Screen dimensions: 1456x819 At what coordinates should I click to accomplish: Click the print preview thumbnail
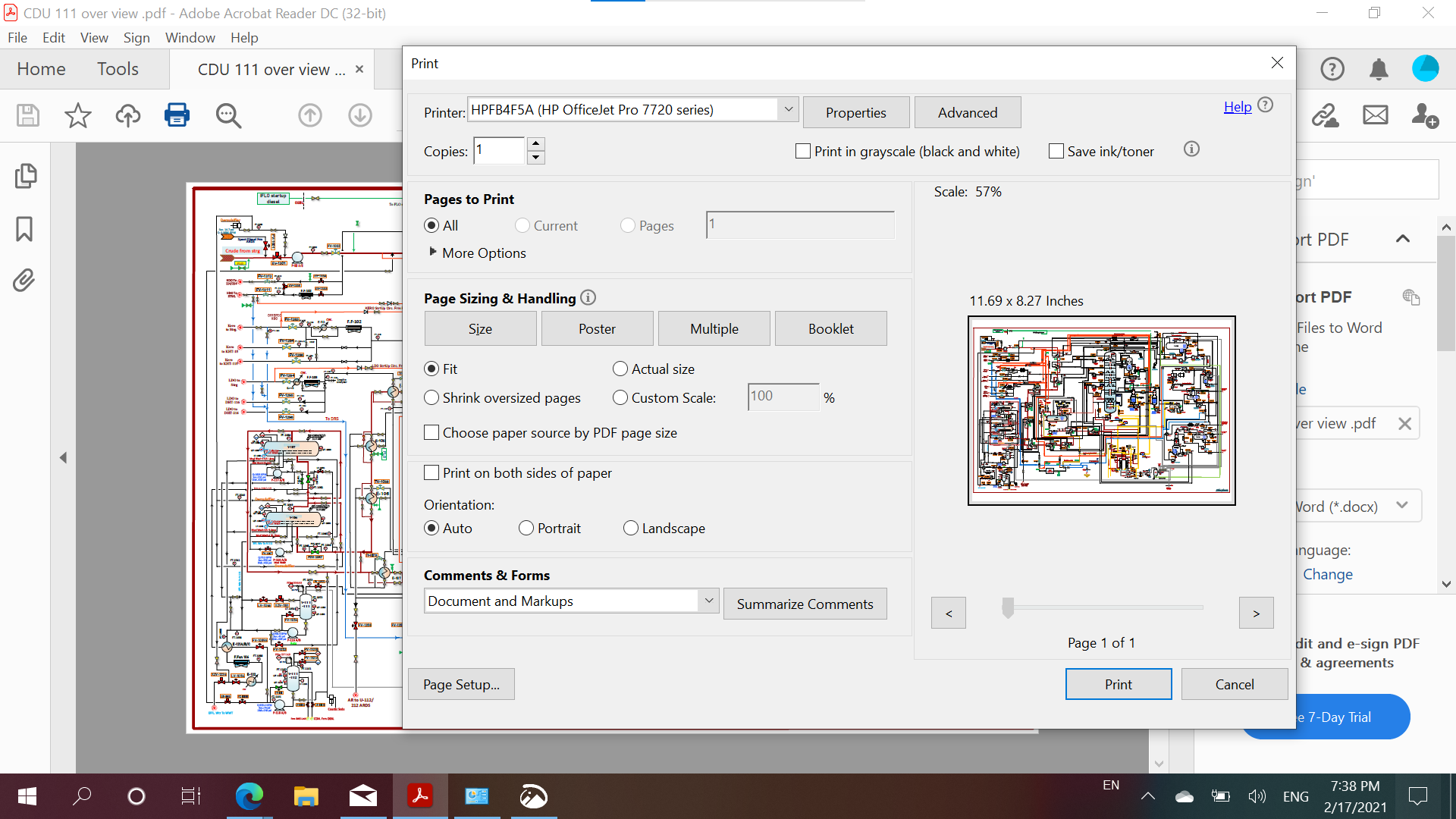[x=1102, y=410]
